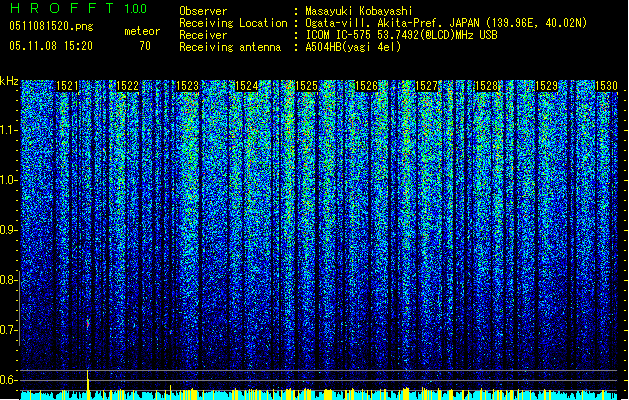Click the 0.9 kHz axis label
629x400 pixels.
[x=8, y=230]
